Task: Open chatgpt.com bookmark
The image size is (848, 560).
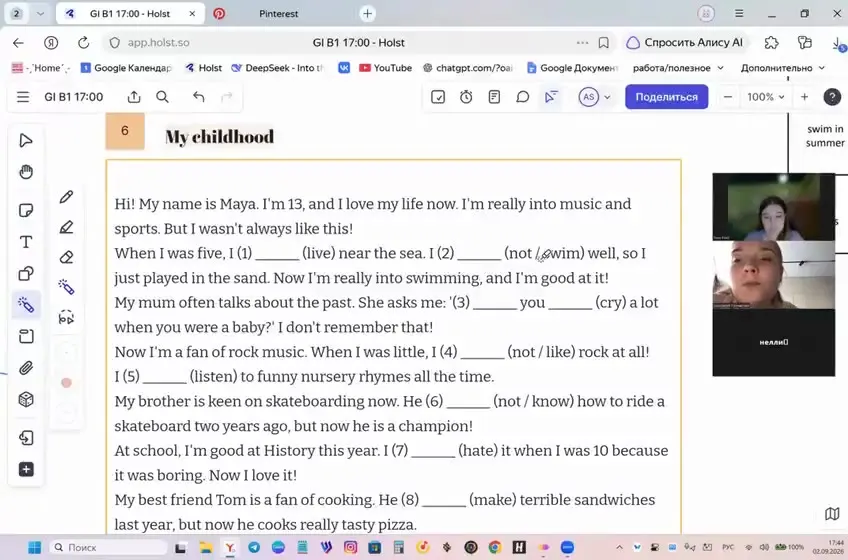Action: [x=468, y=68]
